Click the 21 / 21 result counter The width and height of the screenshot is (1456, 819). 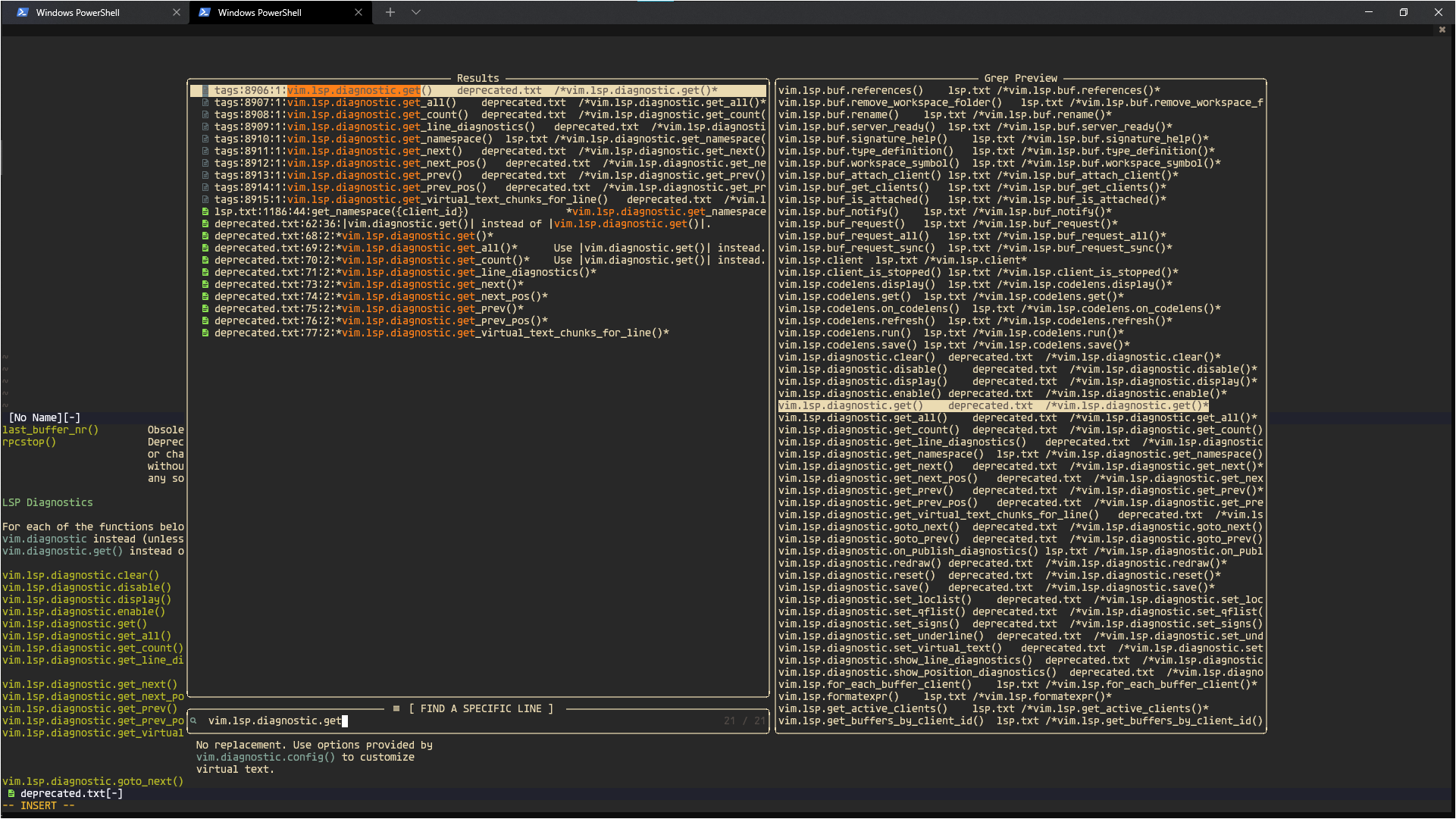click(x=747, y=721)
